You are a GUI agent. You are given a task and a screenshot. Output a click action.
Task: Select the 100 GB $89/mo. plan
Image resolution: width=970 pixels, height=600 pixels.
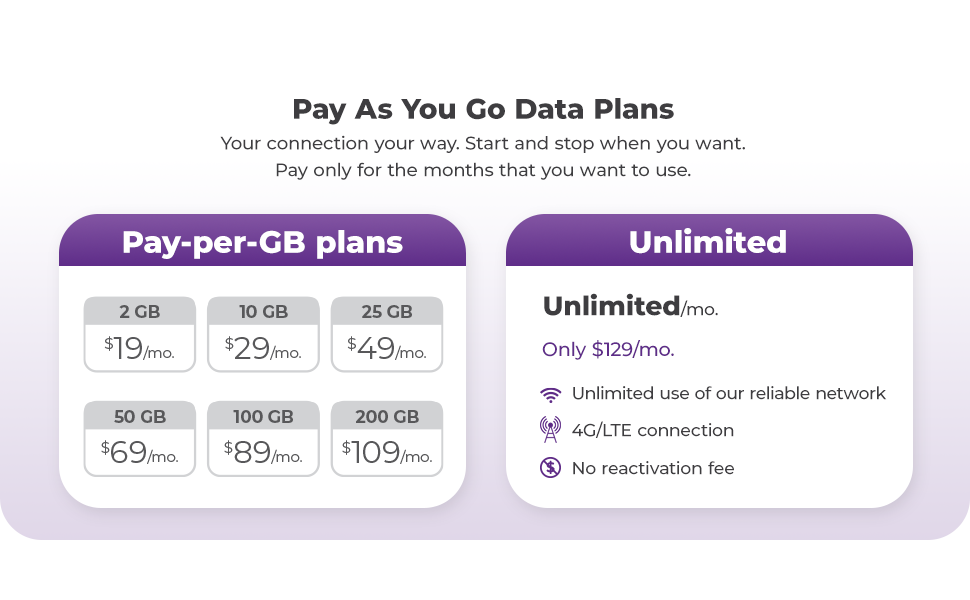tap(264, 439)
